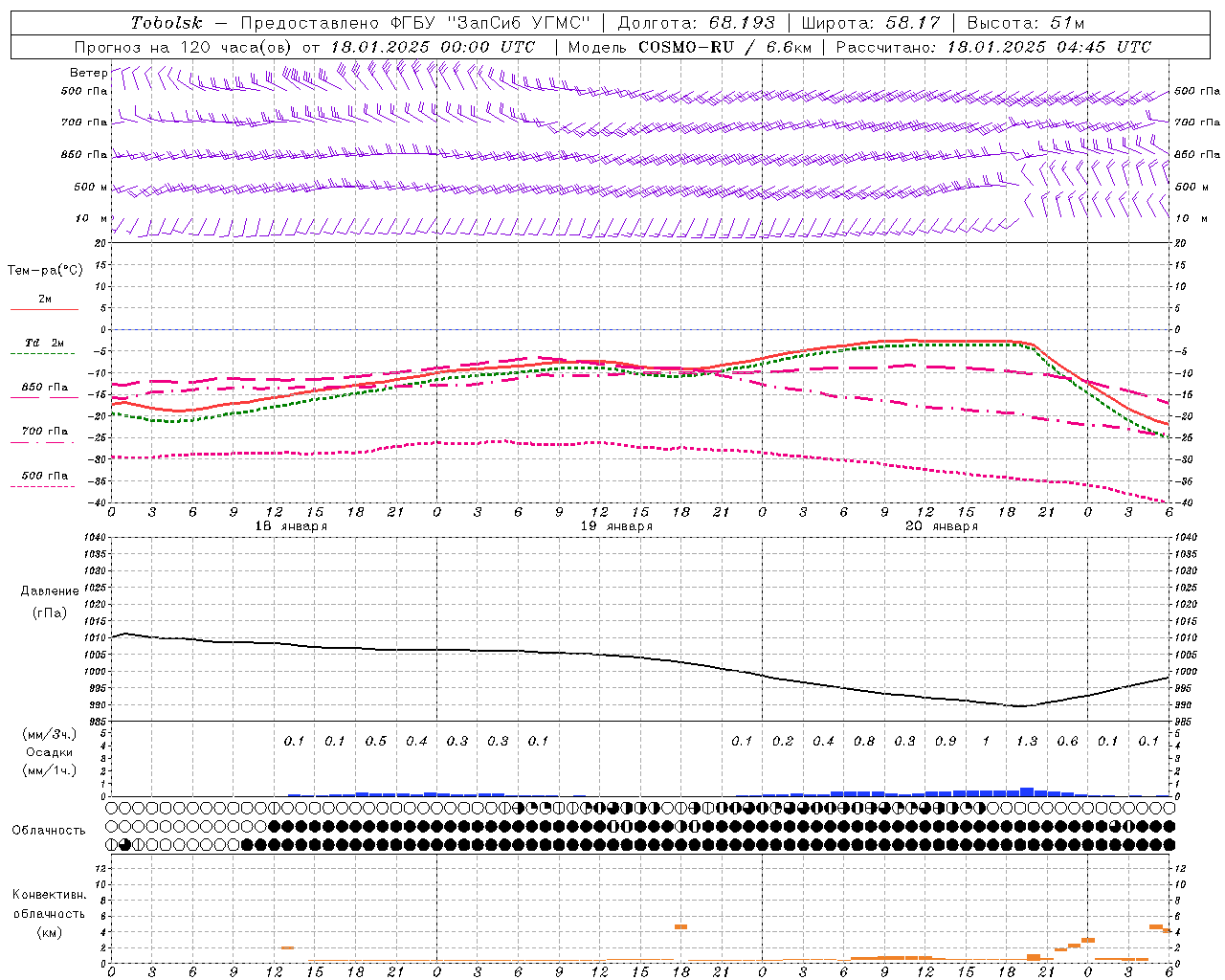Select the '700 гПа' temperature legend entry
The height and width of the screenshot is (980, 1225).
coord(45,432)
